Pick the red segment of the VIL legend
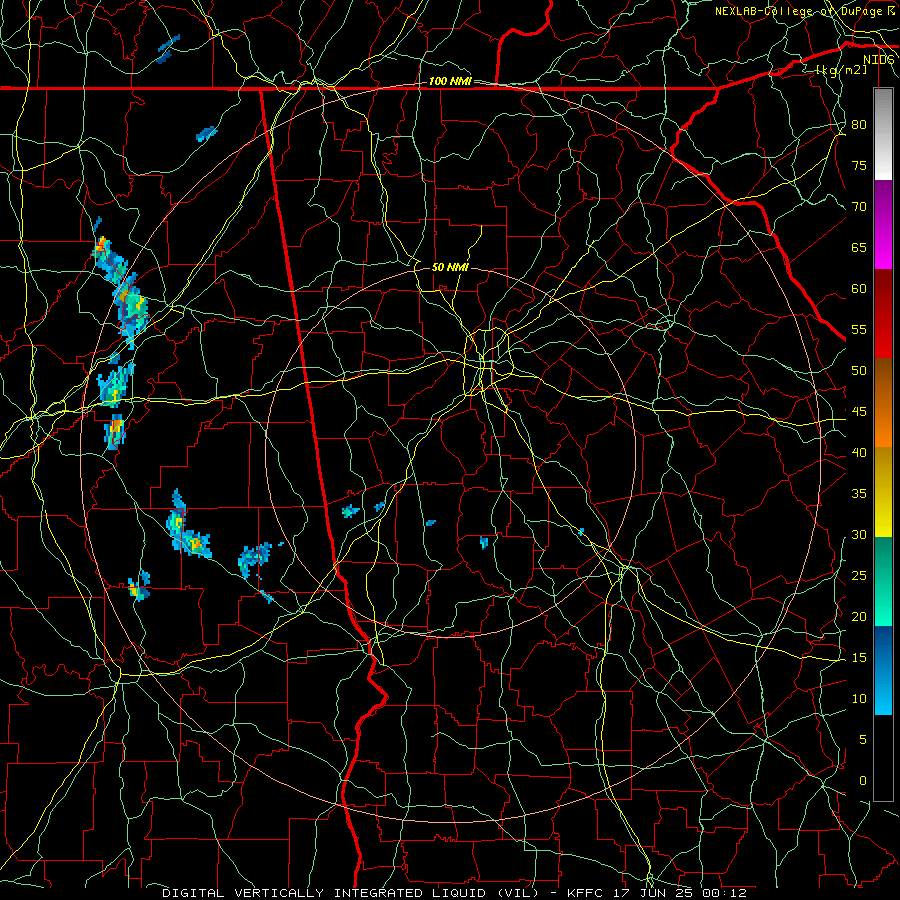This screenshot has height=900, width=900. click(x=883, y=314)
